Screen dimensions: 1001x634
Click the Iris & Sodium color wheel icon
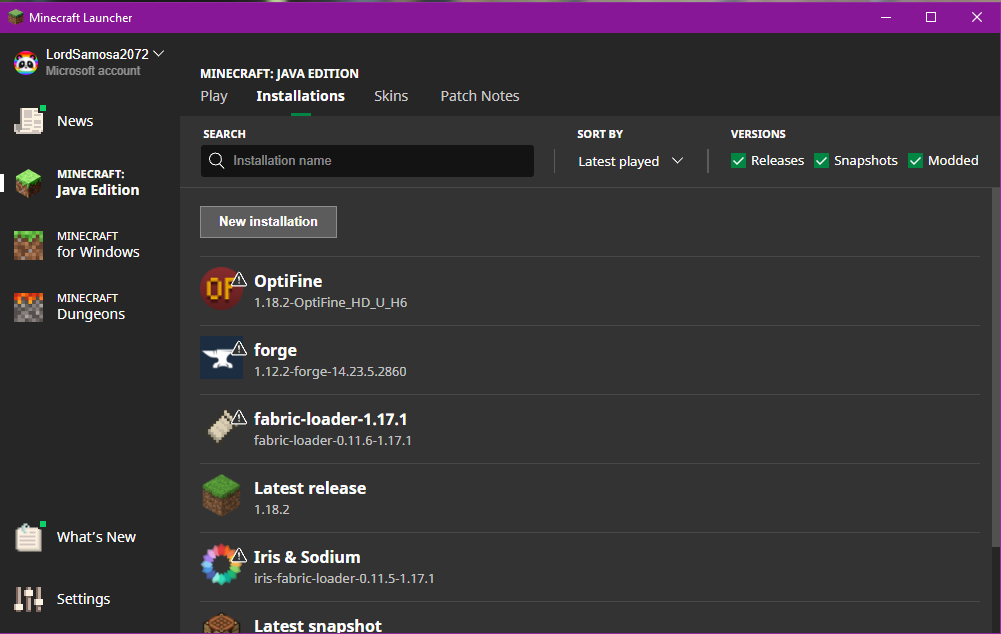point(221,564)
